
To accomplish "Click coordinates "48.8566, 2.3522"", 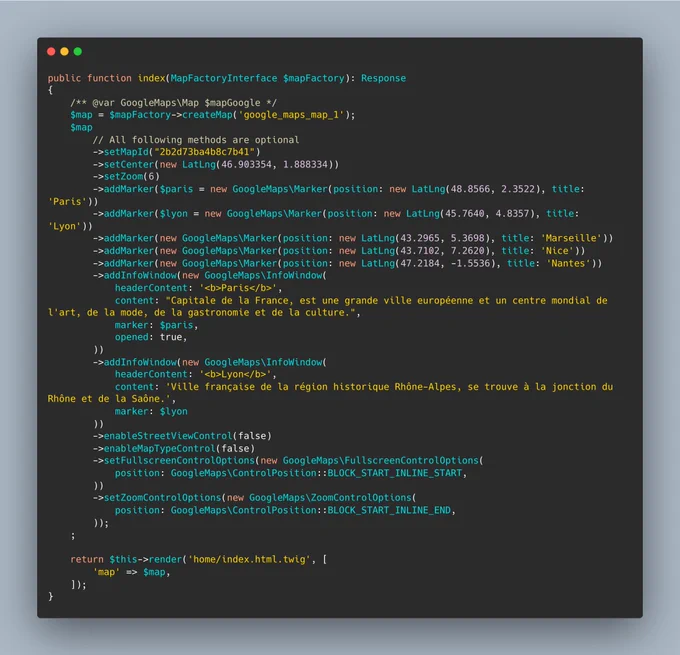I will (493, 189).
